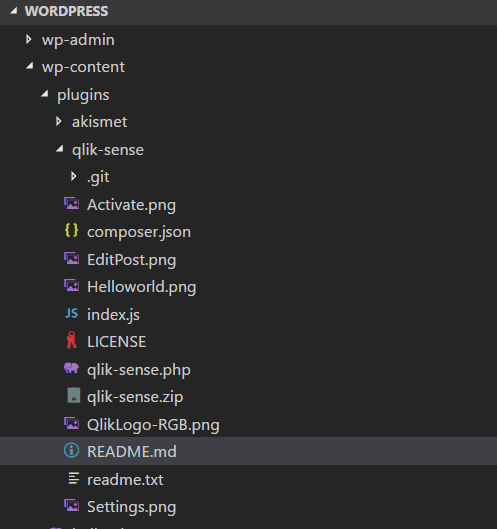Expand the akismet folder arrow

coord(59,121)
